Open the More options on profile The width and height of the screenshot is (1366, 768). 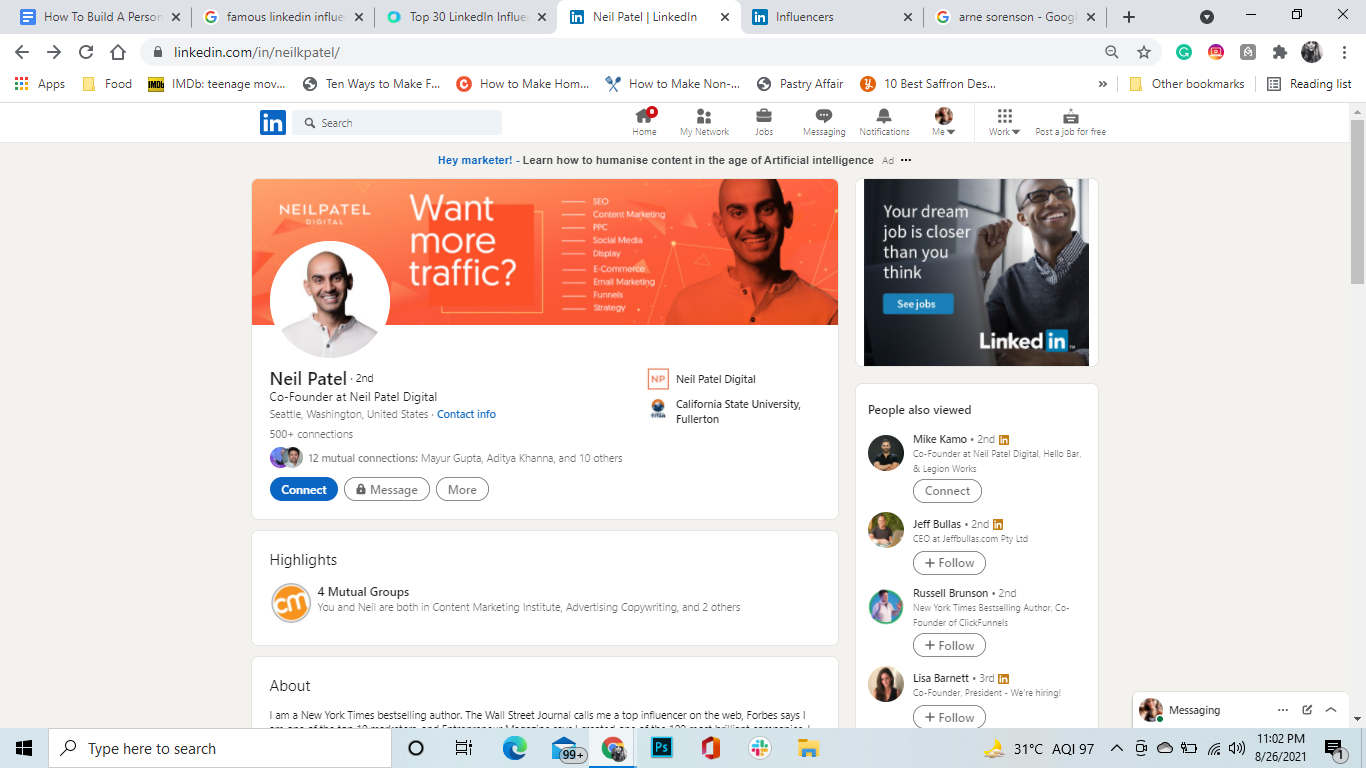[462, 489]
